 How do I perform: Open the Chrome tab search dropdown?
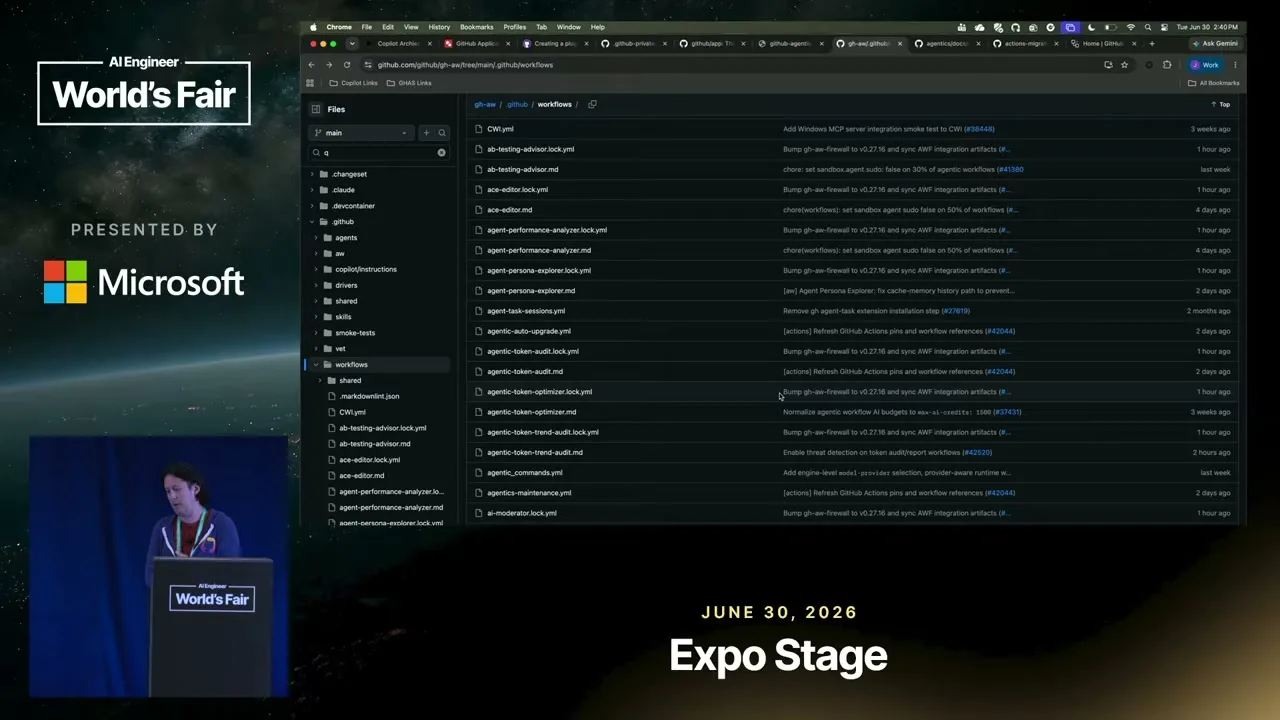(x=352, y=44)
